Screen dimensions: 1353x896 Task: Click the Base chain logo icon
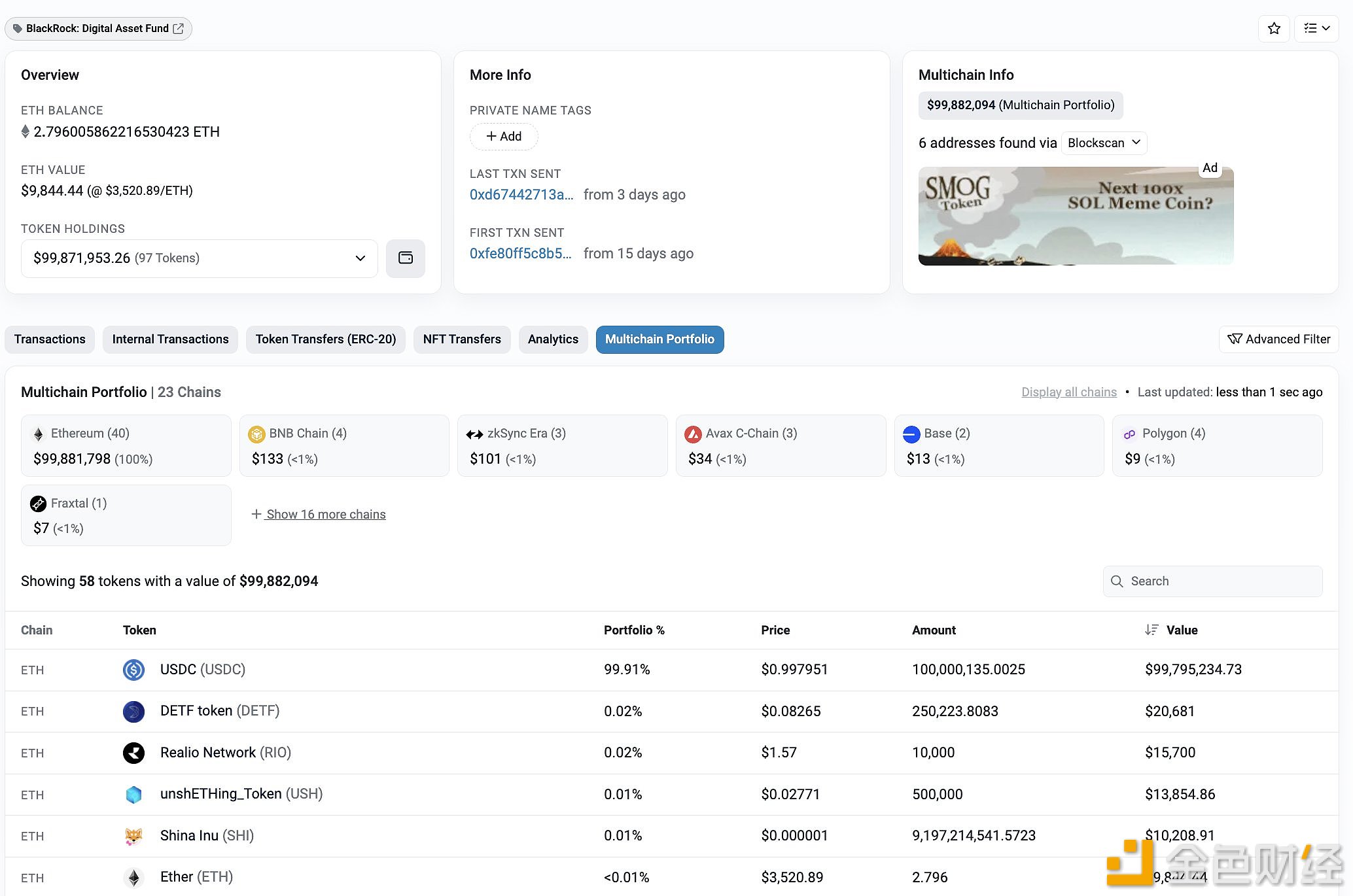(911, 434)
